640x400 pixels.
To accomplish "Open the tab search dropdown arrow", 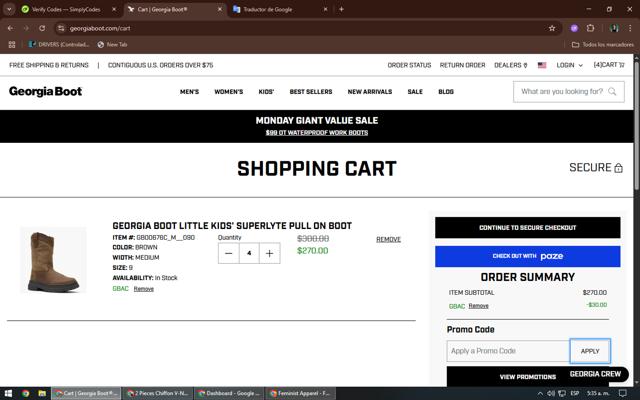I will (x=9, y=9).
